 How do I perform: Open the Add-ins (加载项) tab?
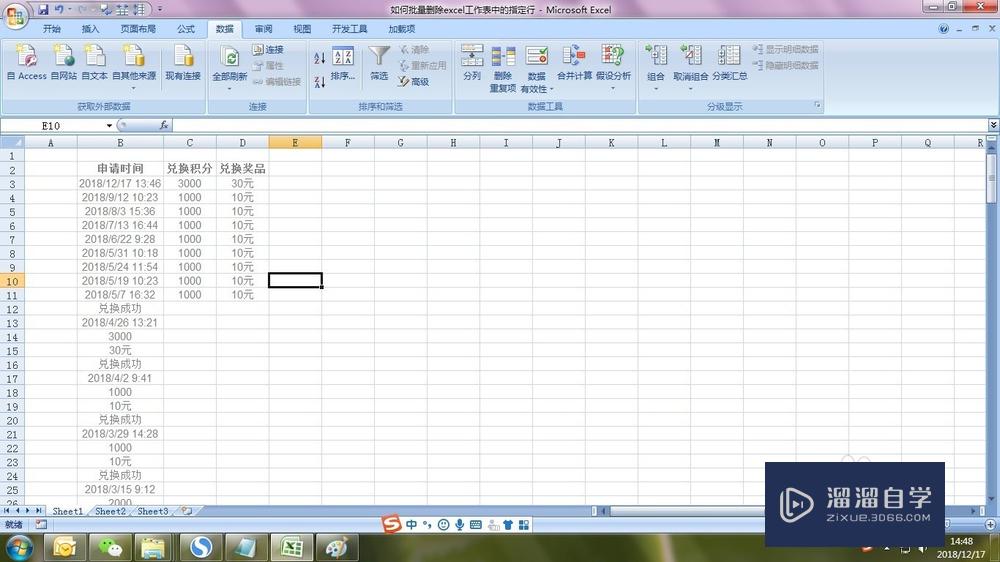(402, 29)
